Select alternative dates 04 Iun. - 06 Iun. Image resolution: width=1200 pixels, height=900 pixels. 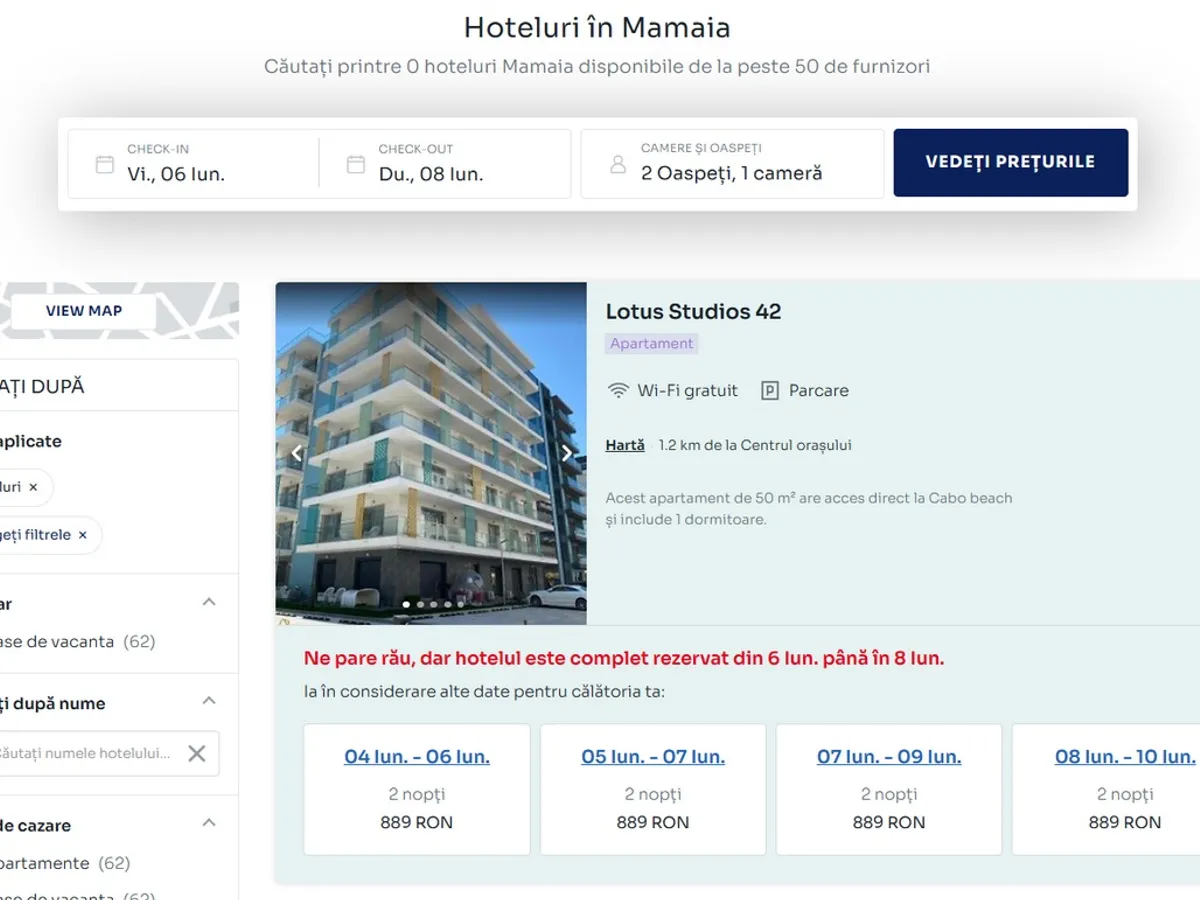[x=417, y=757]
